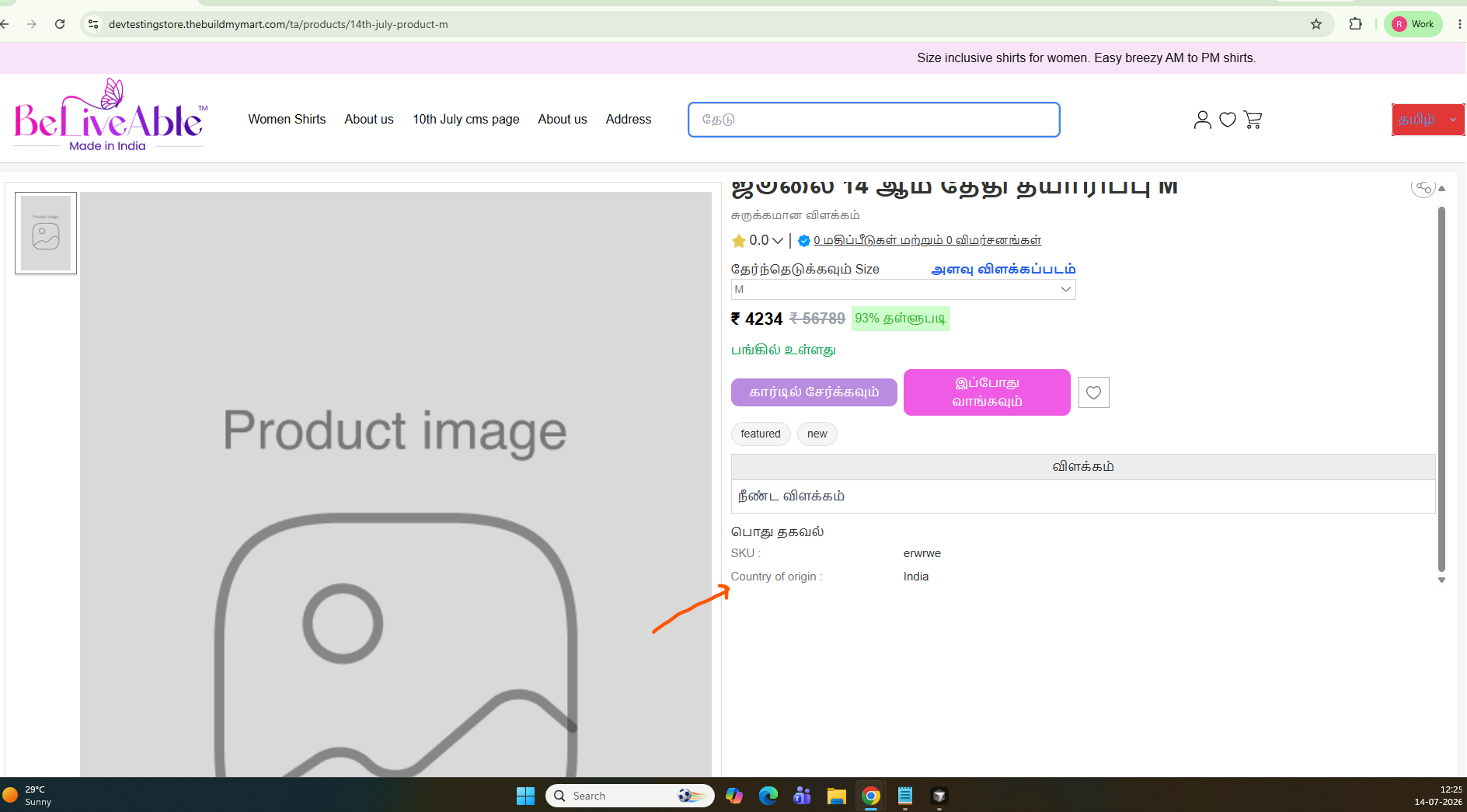Click the yellow rating star icon

pyautogui.click(x=739, y=241)
